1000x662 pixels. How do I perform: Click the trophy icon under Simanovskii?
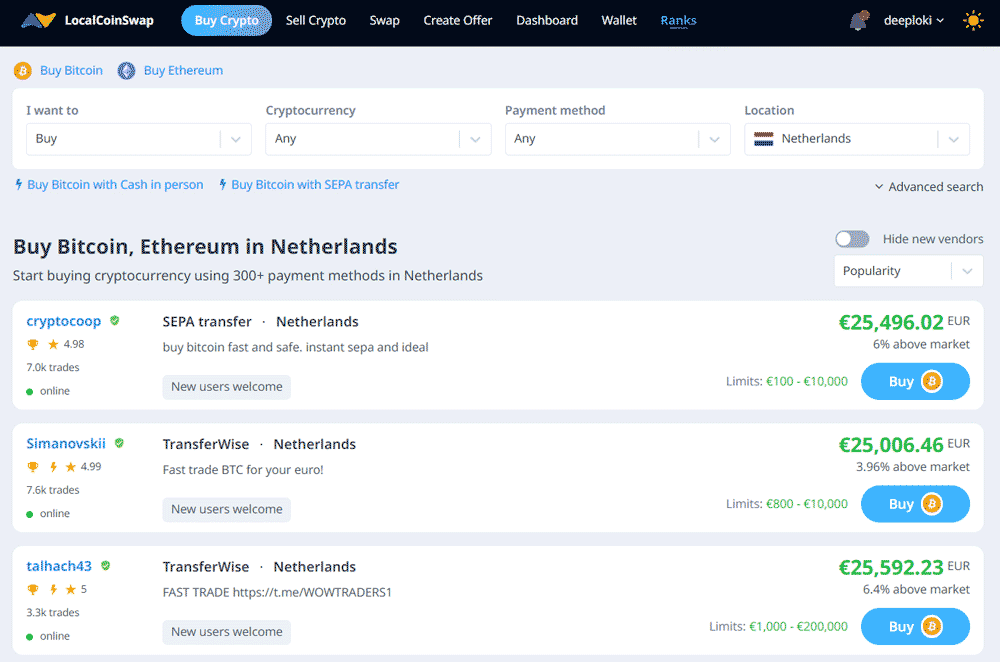pos(33,467)
